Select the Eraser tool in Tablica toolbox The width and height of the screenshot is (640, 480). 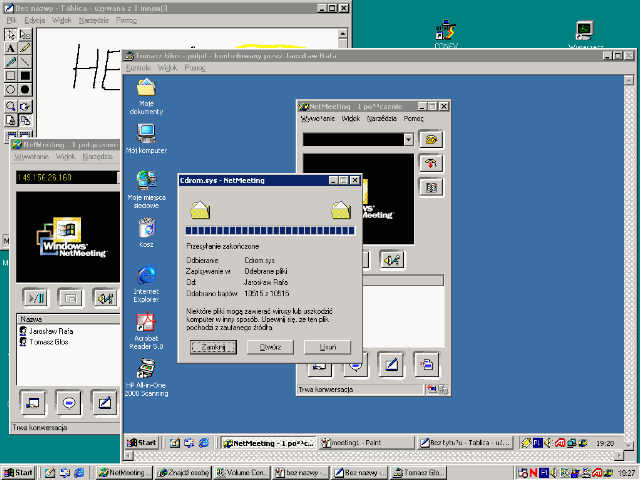[x=25, y=34]
